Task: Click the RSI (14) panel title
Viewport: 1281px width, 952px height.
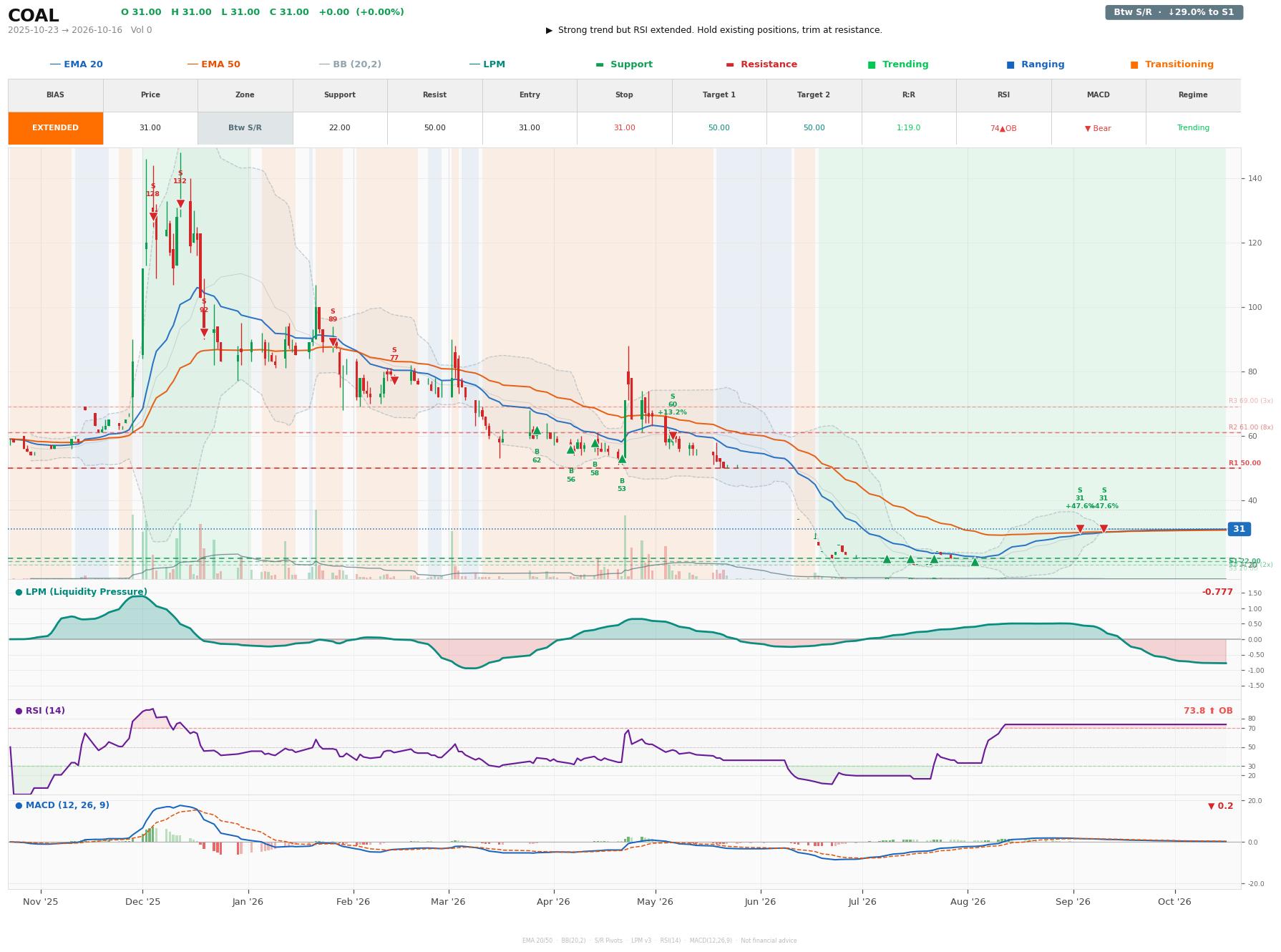Action: tap(40, 711)
